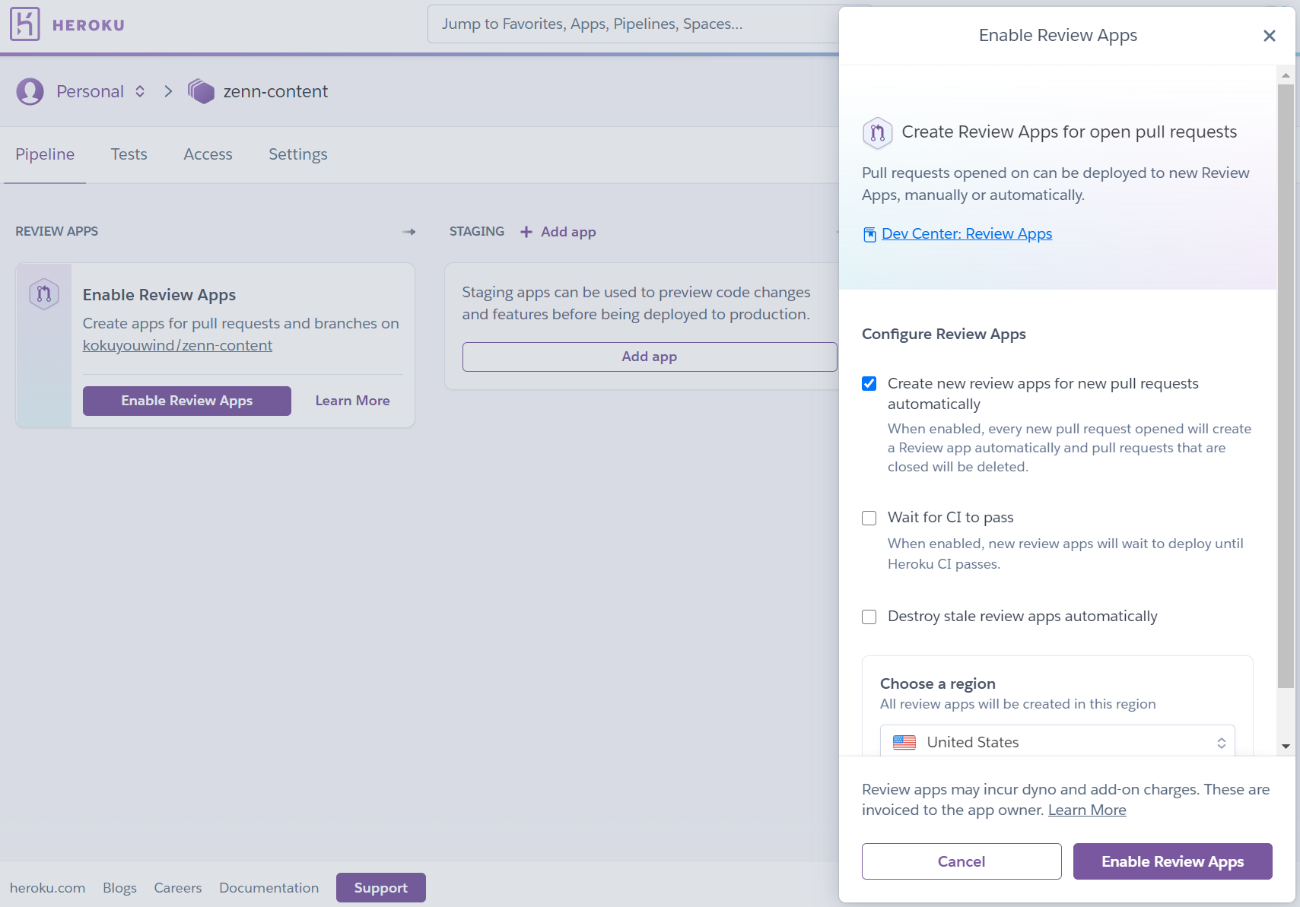
Task: Click the Review Apps hexagon icon in card
Action: tap(43, 295)
